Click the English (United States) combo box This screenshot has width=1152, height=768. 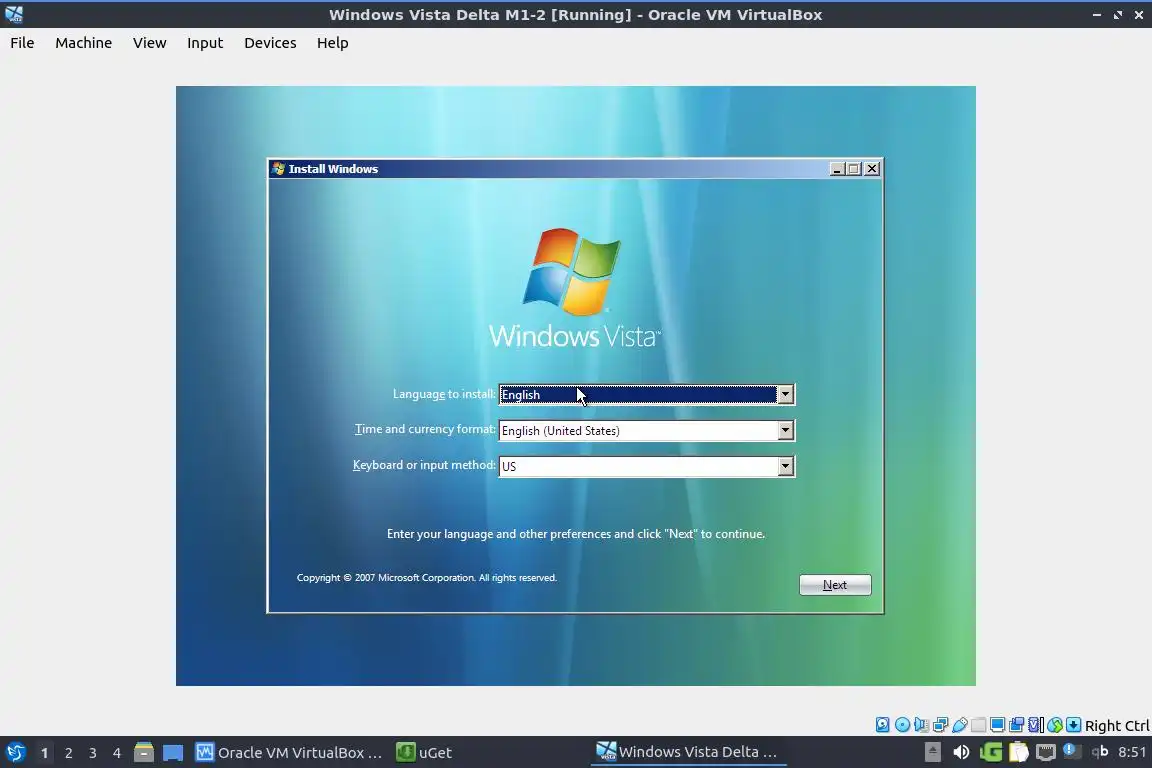(x=647, y=430)
